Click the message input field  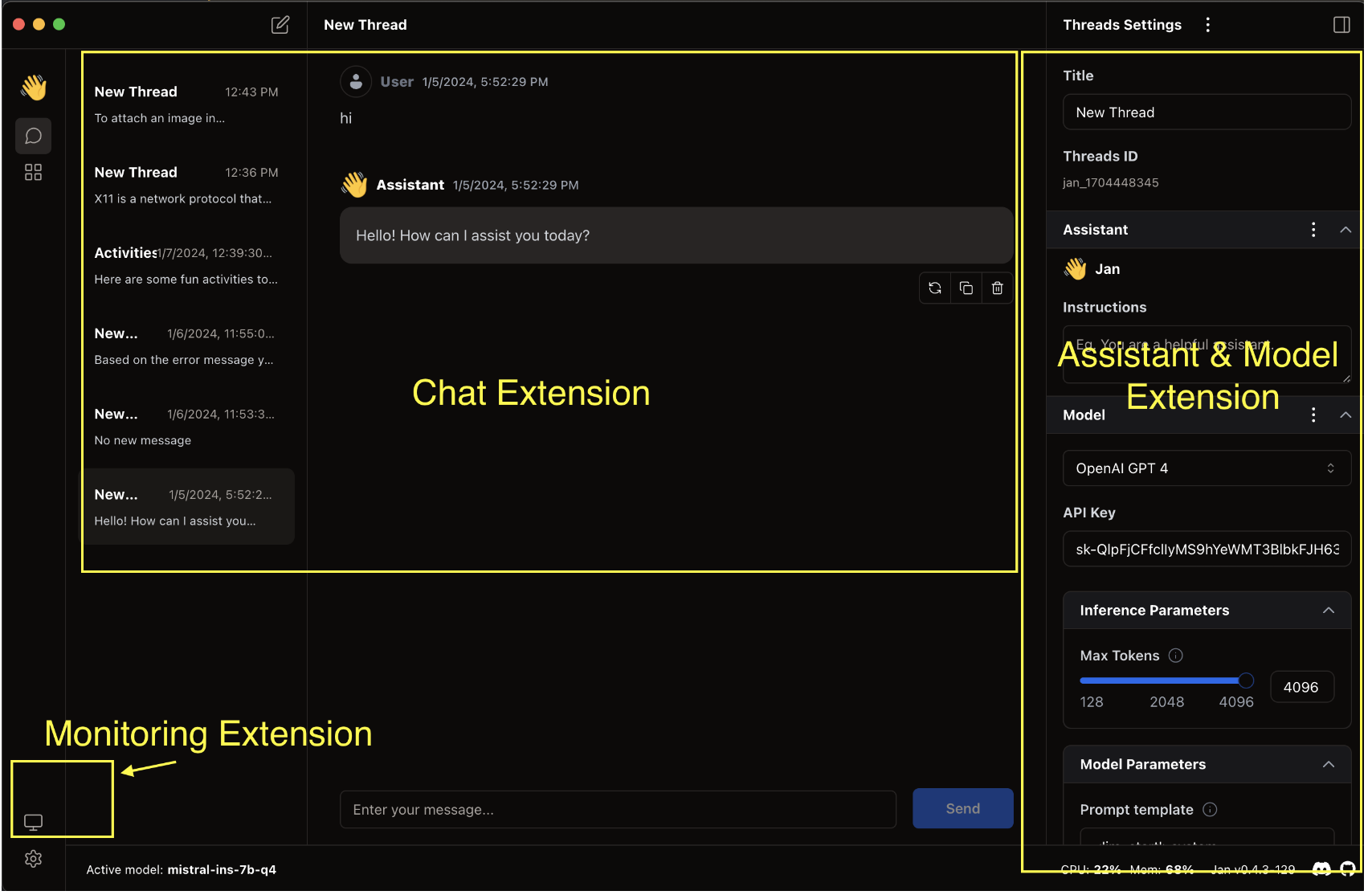pos(617,810)
